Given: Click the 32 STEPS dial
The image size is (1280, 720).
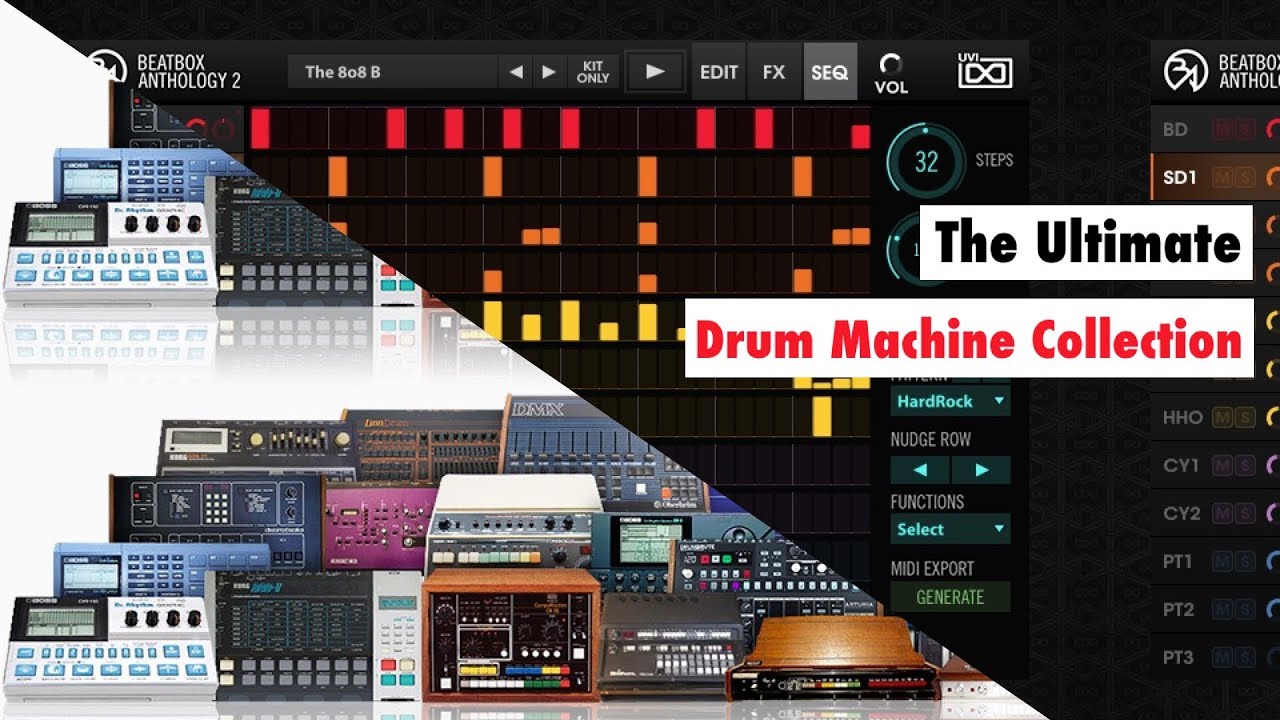Looking at the screenshot, I should point(926,161).
